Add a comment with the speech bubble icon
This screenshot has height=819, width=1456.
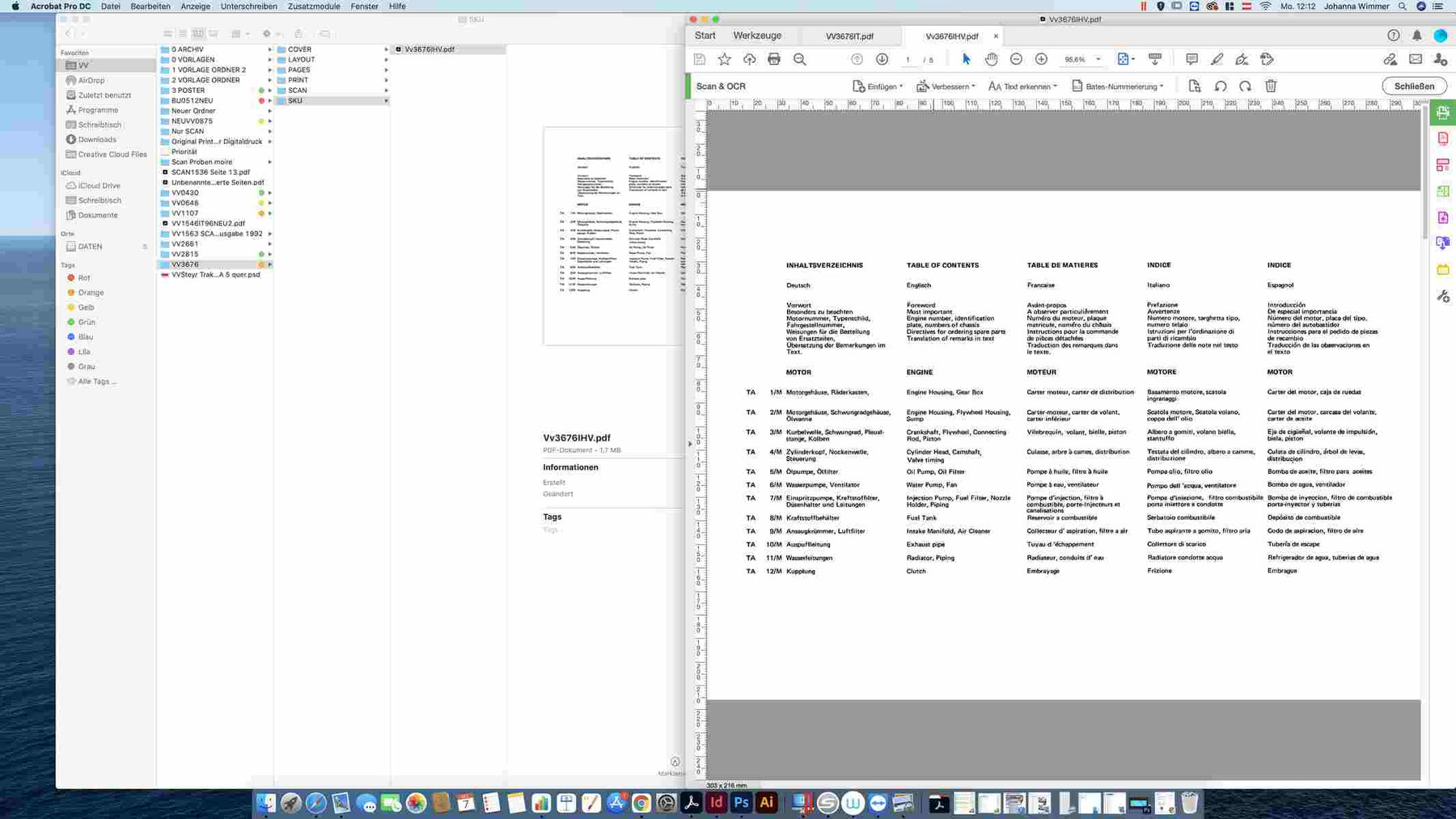point(1191,59)
